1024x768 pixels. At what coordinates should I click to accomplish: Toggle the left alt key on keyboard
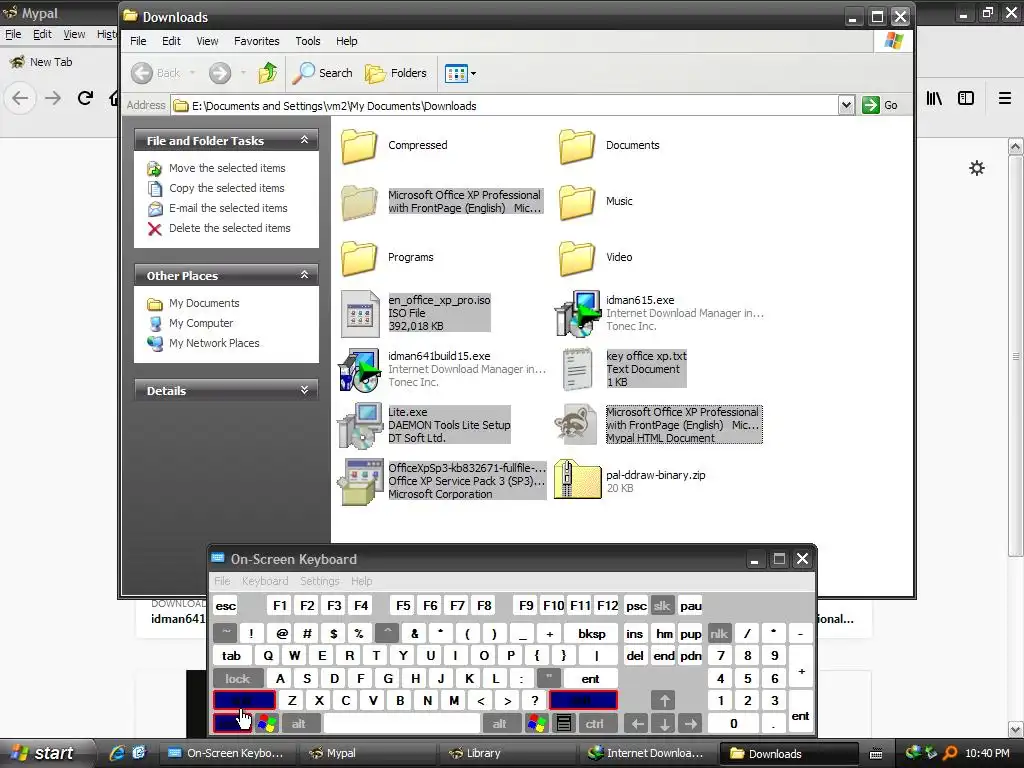[299, 724]
